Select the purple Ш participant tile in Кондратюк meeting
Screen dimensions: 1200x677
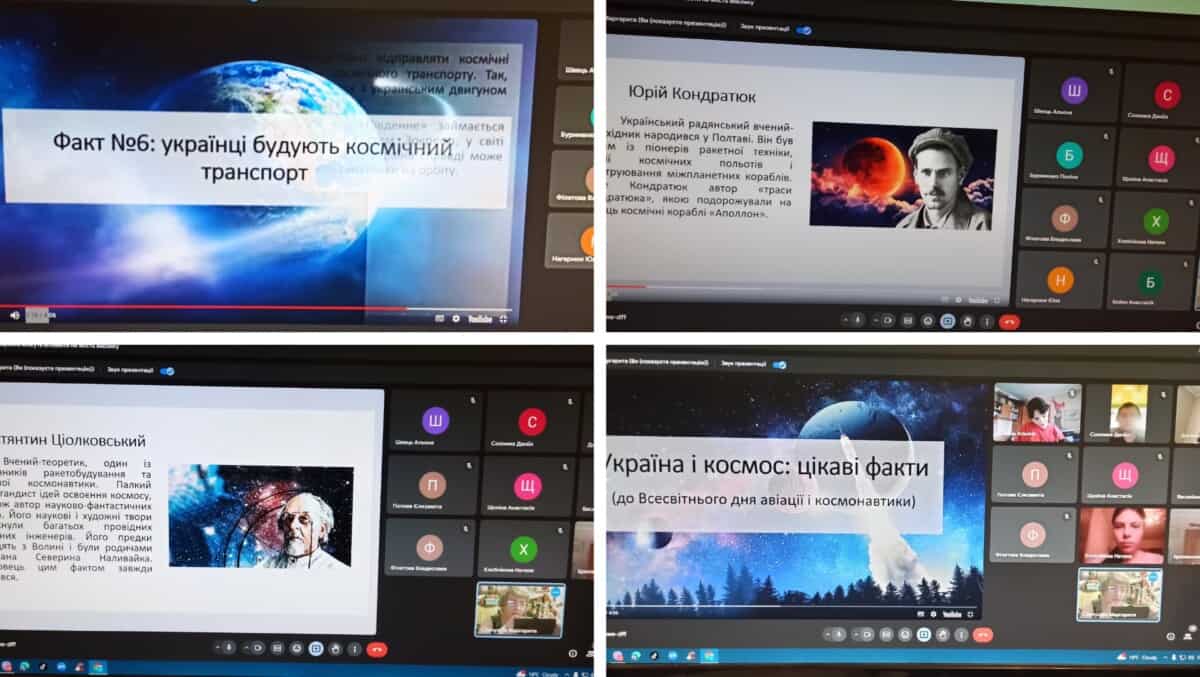(1073, 91)
